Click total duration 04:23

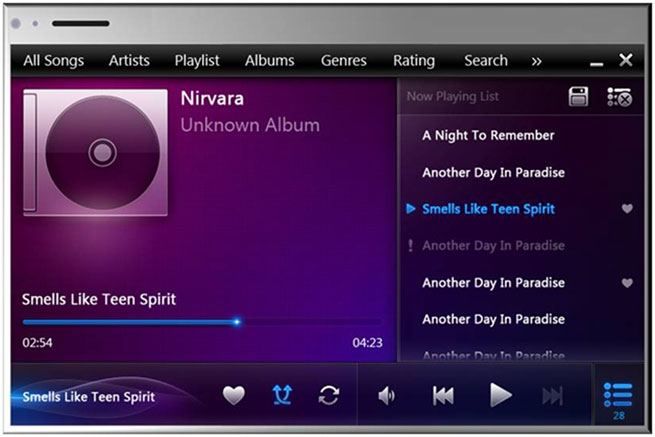tap(367, 343)
